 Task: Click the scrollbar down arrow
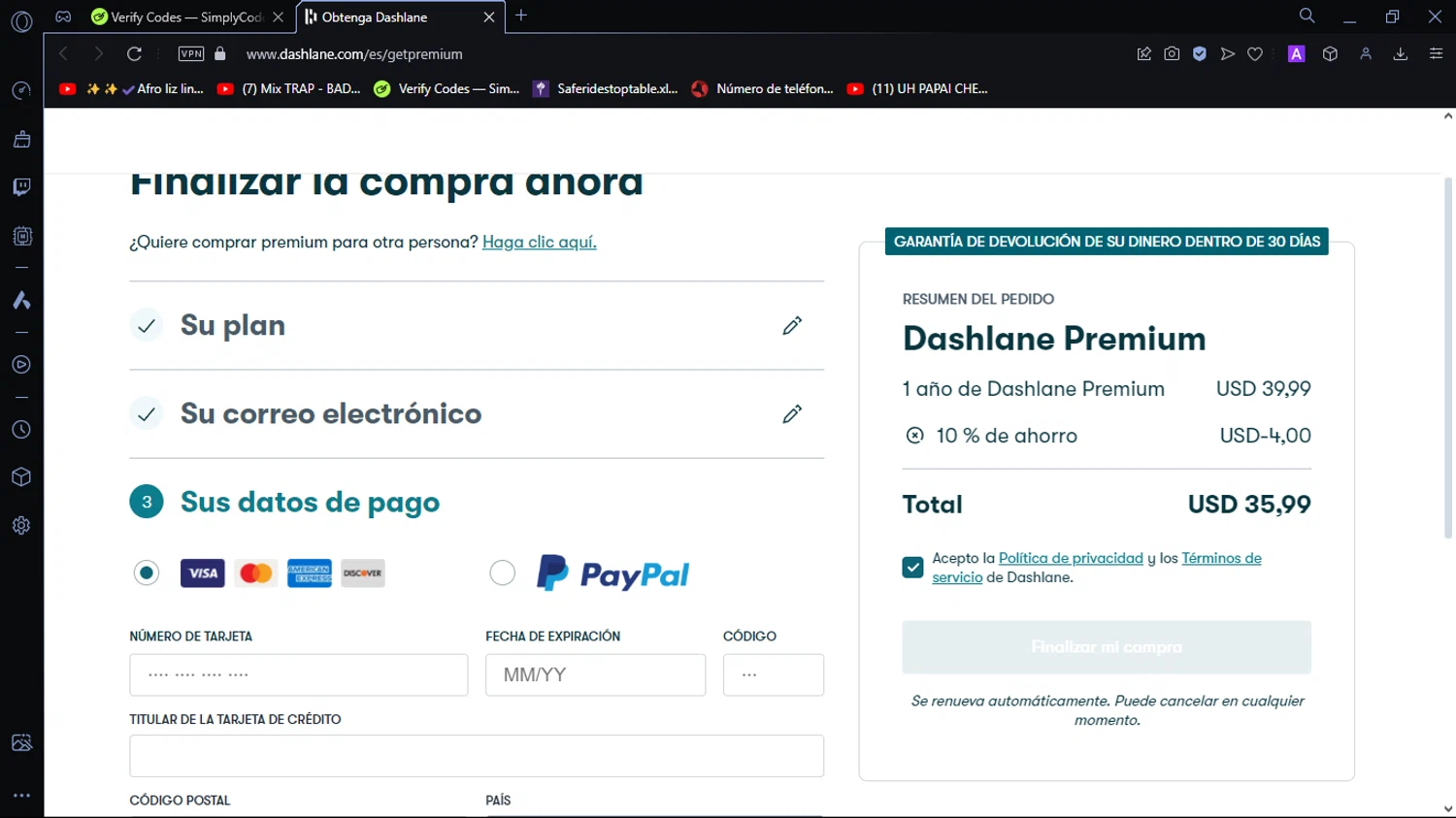pyautogui.click(x=1448, y=808)
